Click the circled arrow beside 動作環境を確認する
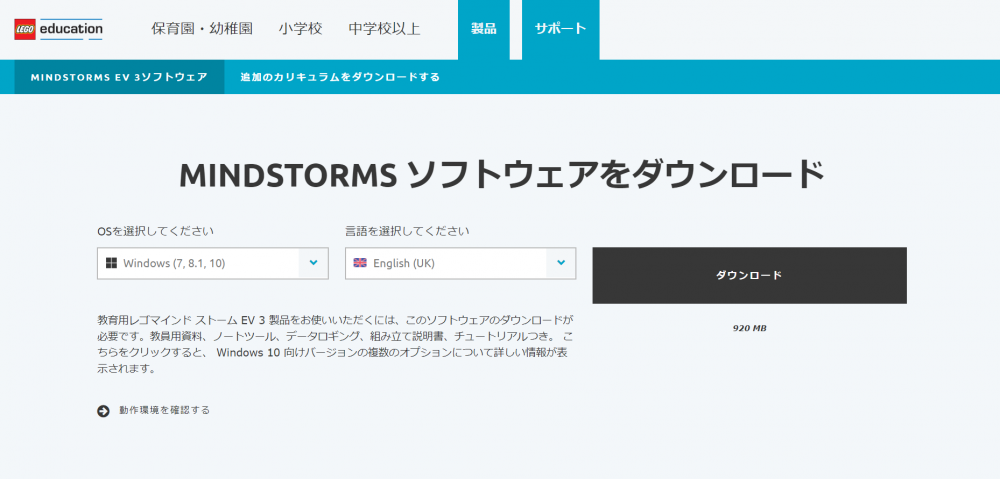 point(103,410)
